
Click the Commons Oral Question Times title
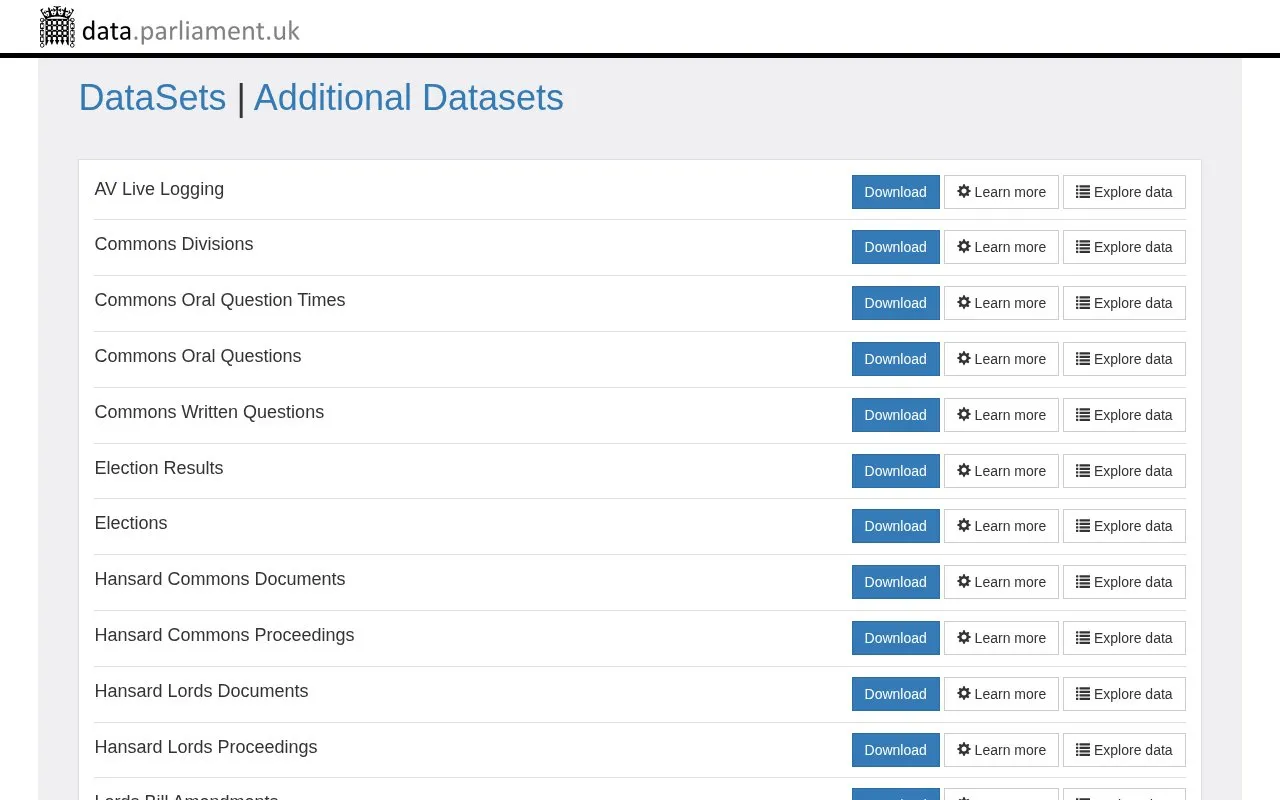tap(220, 301)
